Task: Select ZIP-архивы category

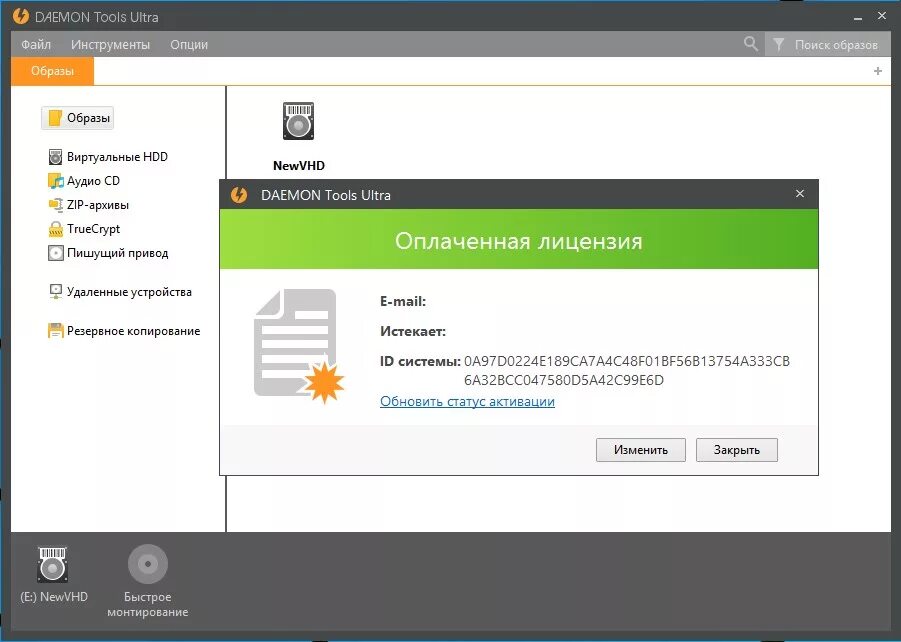Action: coord(88,205)
